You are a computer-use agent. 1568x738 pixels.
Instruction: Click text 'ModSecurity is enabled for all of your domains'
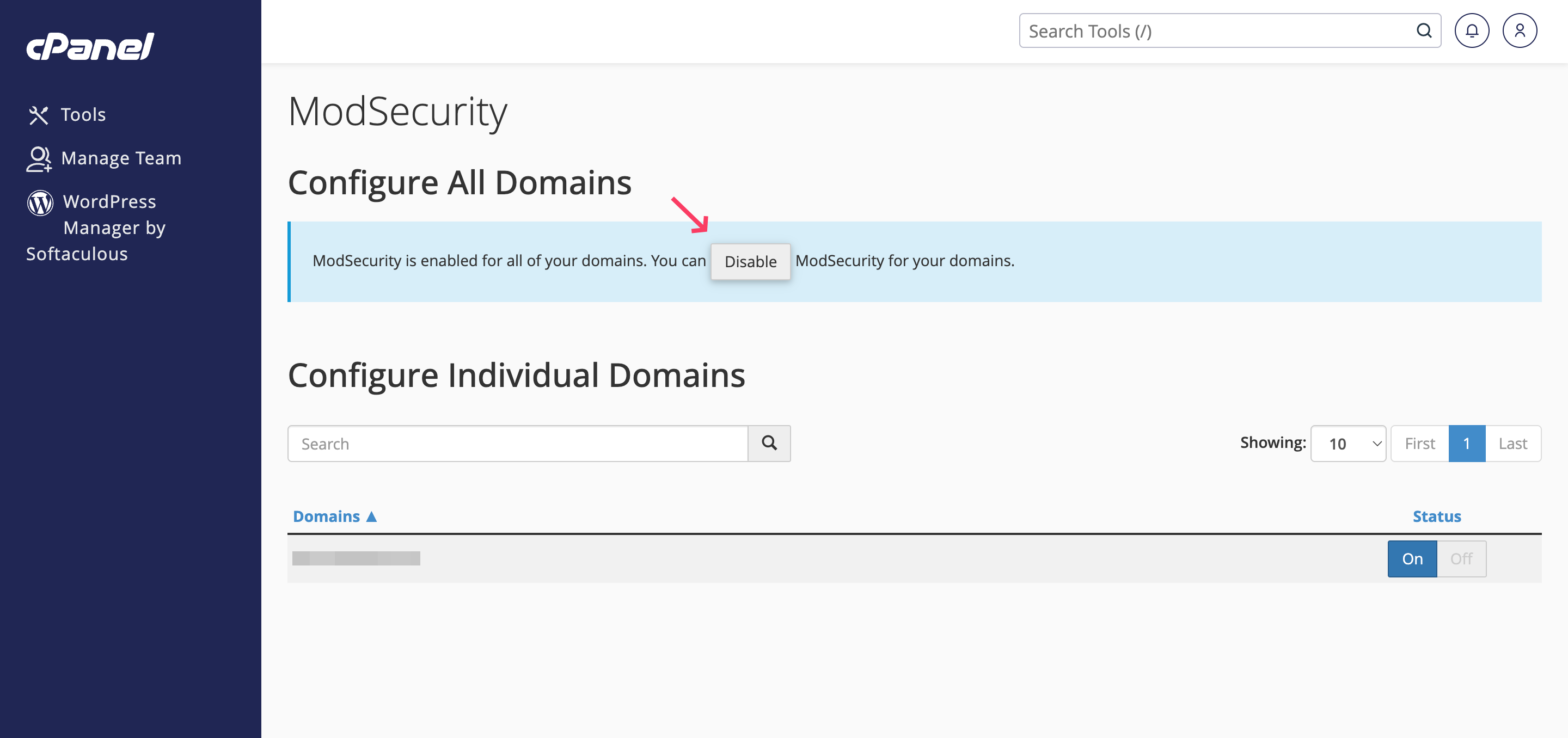coord(479,260)
